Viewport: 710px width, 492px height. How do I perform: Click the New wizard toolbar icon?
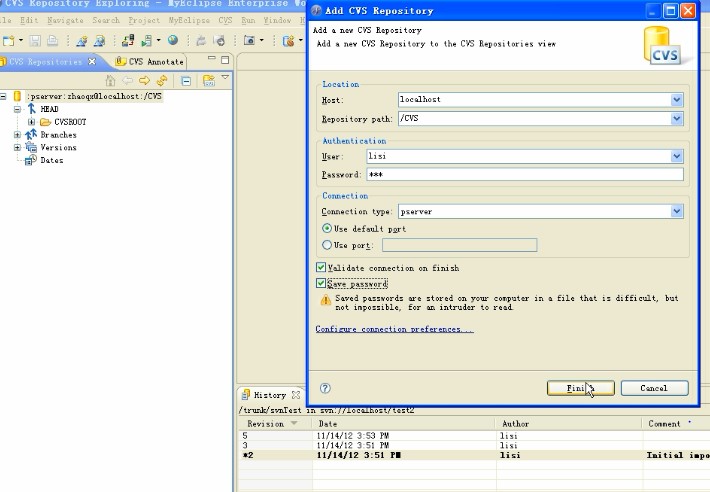pyautogui.click(x=8, y=41)
